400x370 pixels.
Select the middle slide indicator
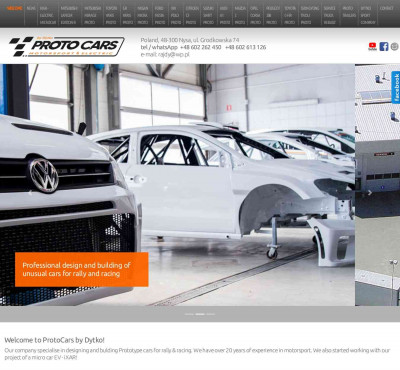click(x=200, y=314)
